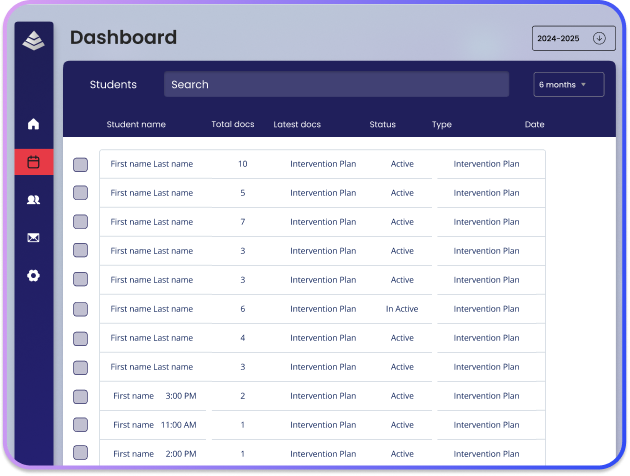630x476 pixels.
Task: Open the Calendar sidebar icon
Action: point(34,161)
